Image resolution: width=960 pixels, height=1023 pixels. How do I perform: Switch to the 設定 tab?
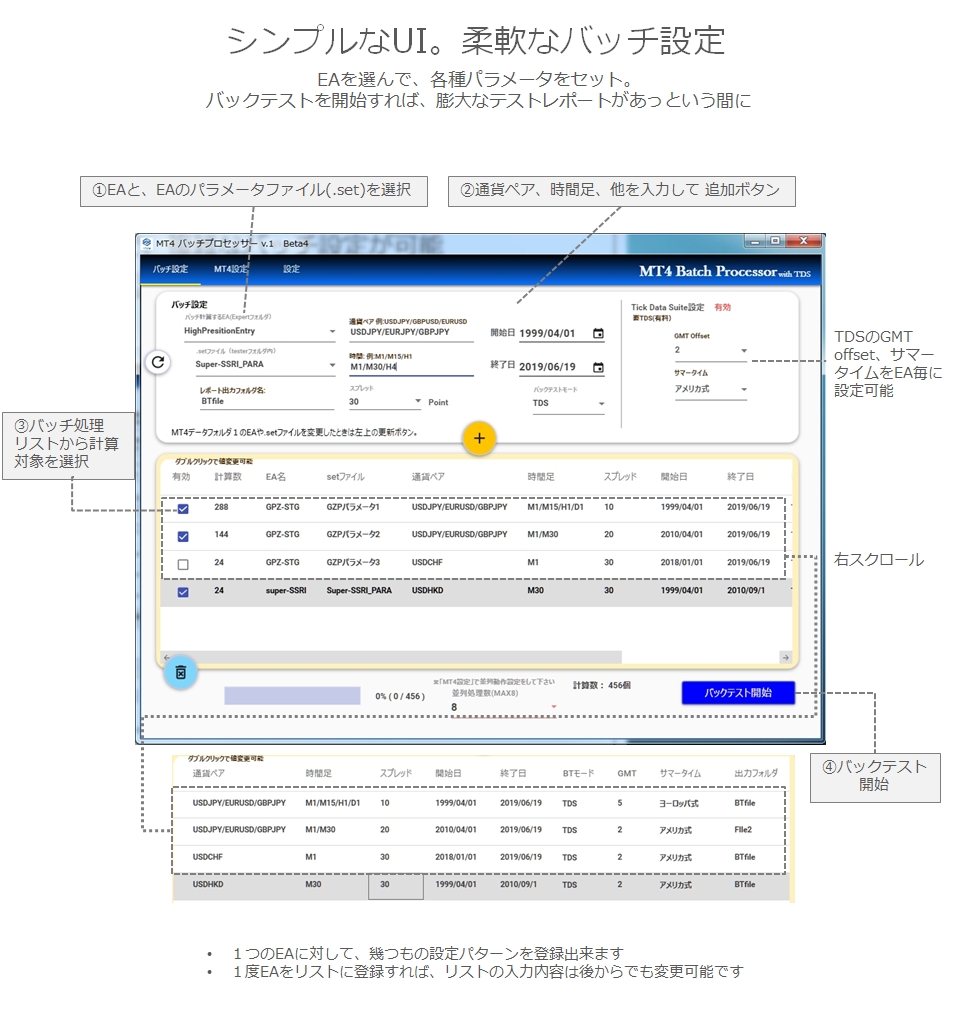click(x=291, y=269)
